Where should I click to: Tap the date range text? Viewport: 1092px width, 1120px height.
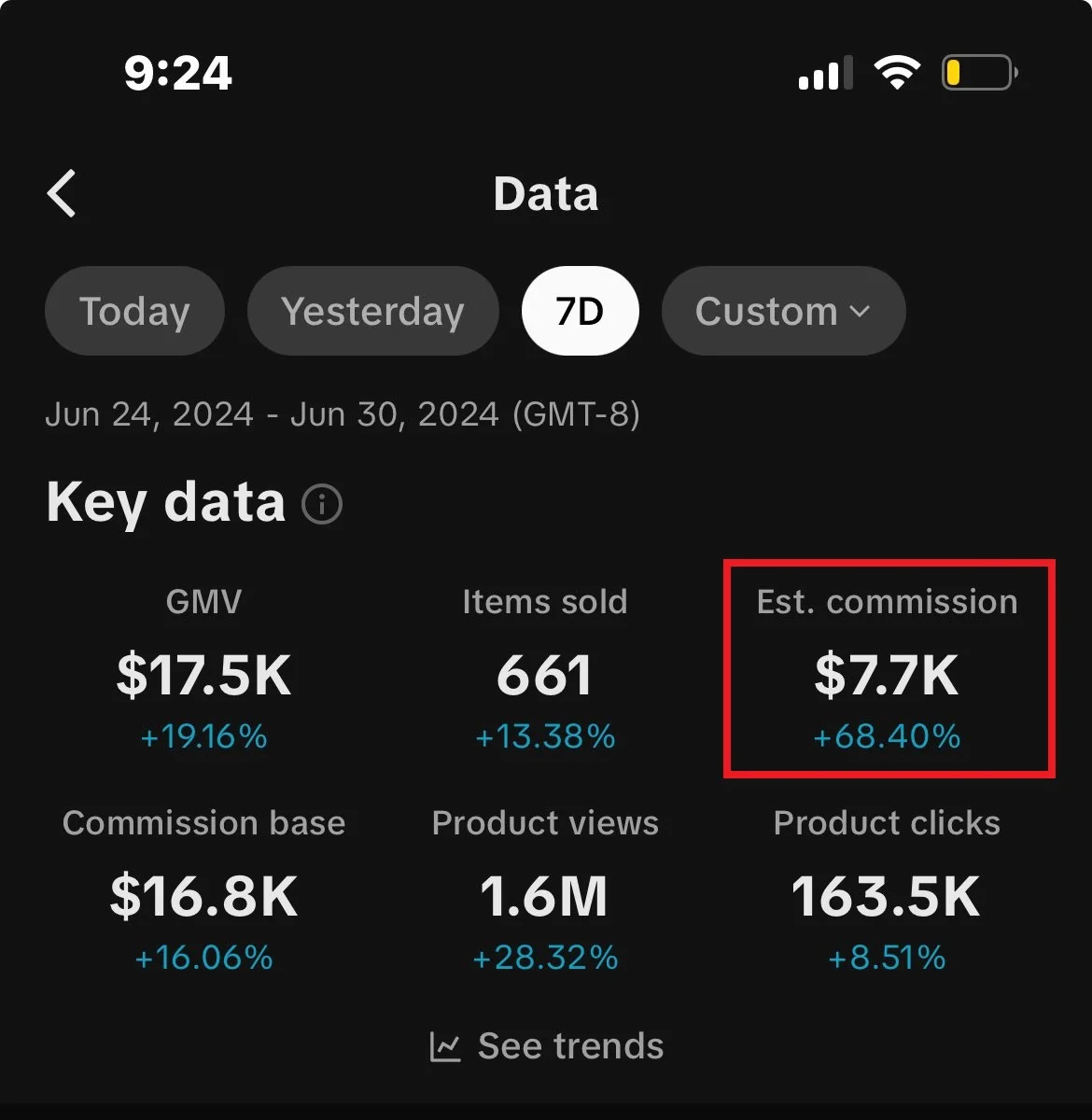[343, 413]
